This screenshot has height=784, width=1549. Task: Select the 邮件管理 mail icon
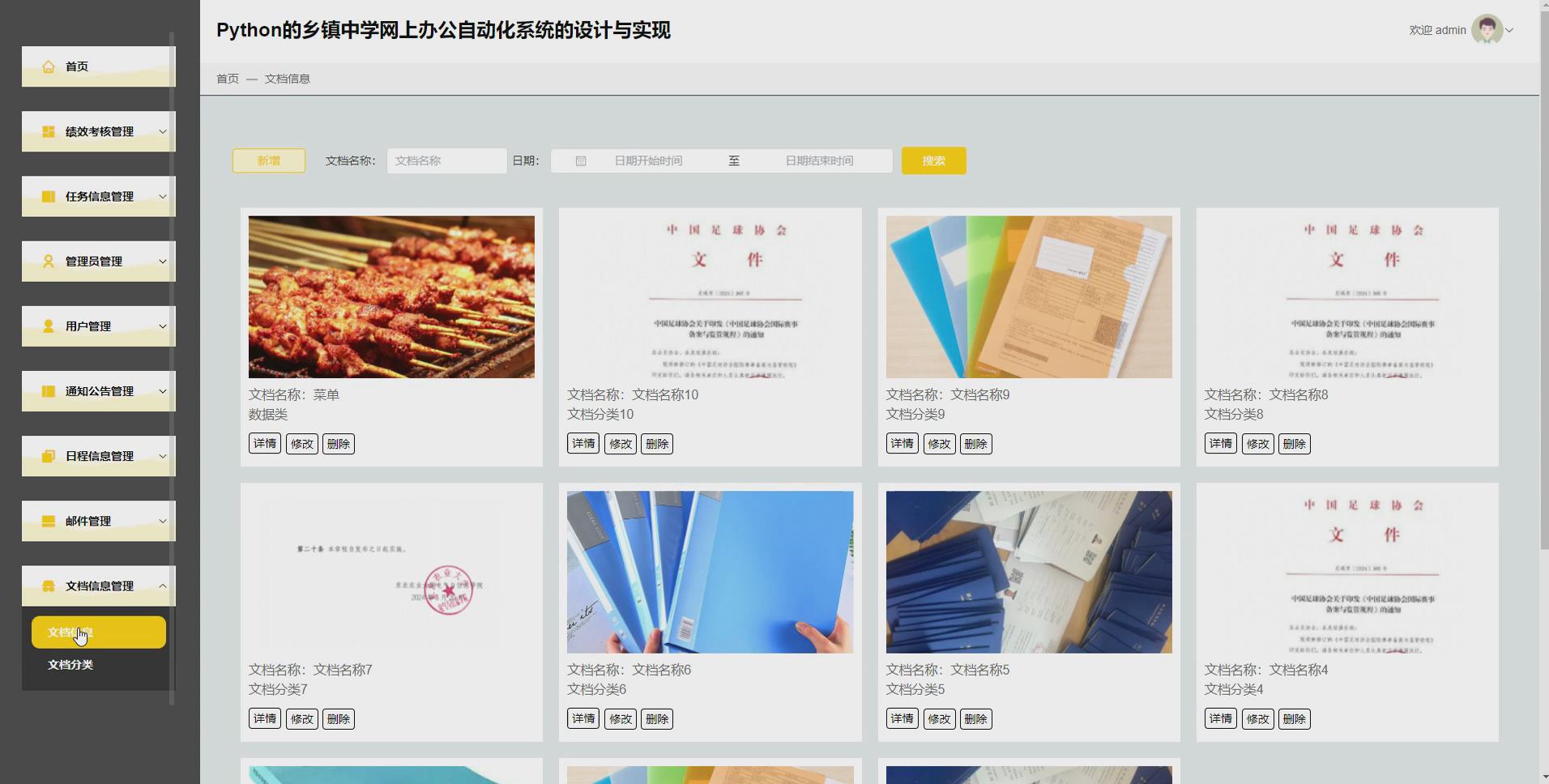coord(48,521)
